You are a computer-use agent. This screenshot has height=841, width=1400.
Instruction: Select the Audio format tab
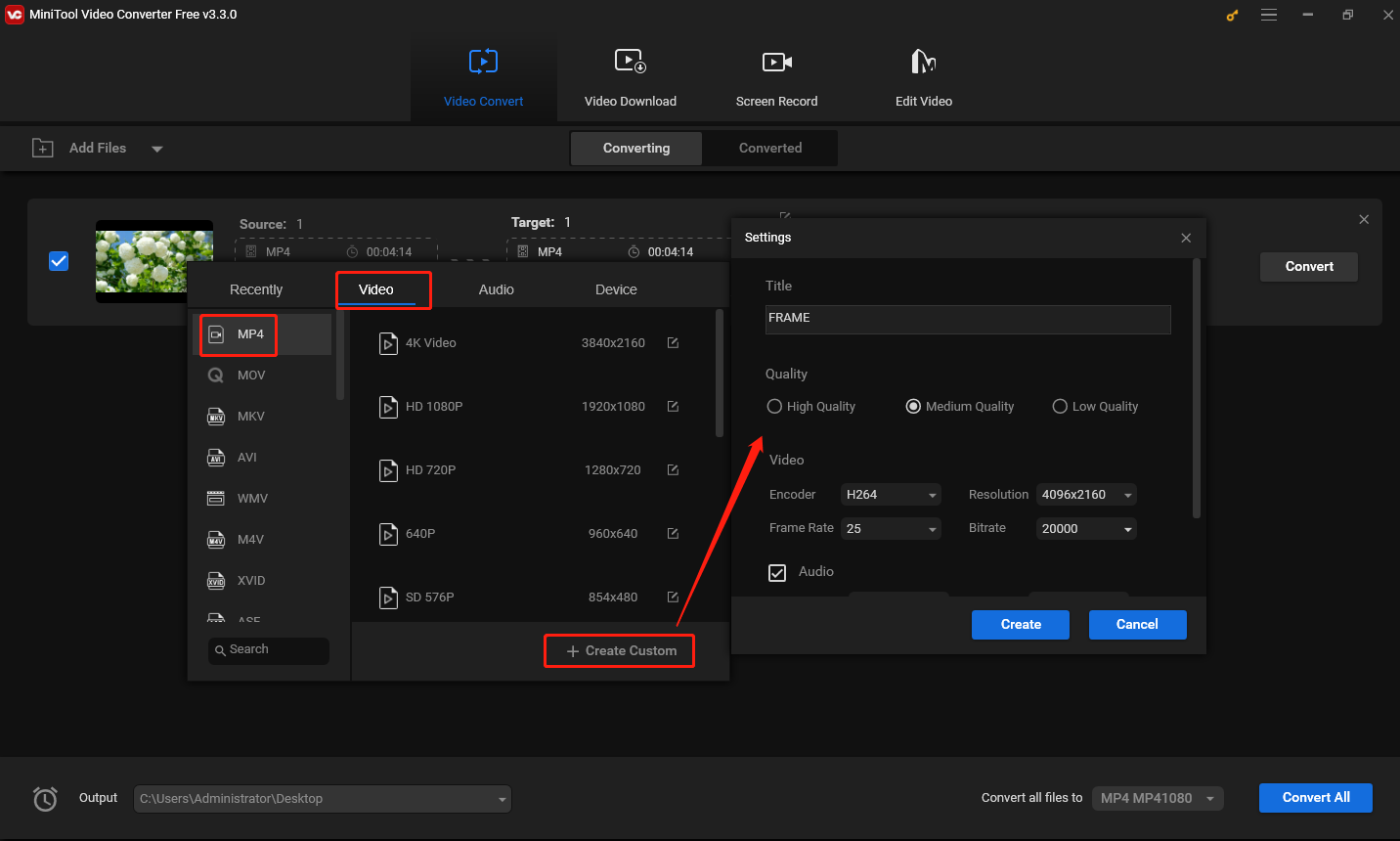[x=497, y=289]
